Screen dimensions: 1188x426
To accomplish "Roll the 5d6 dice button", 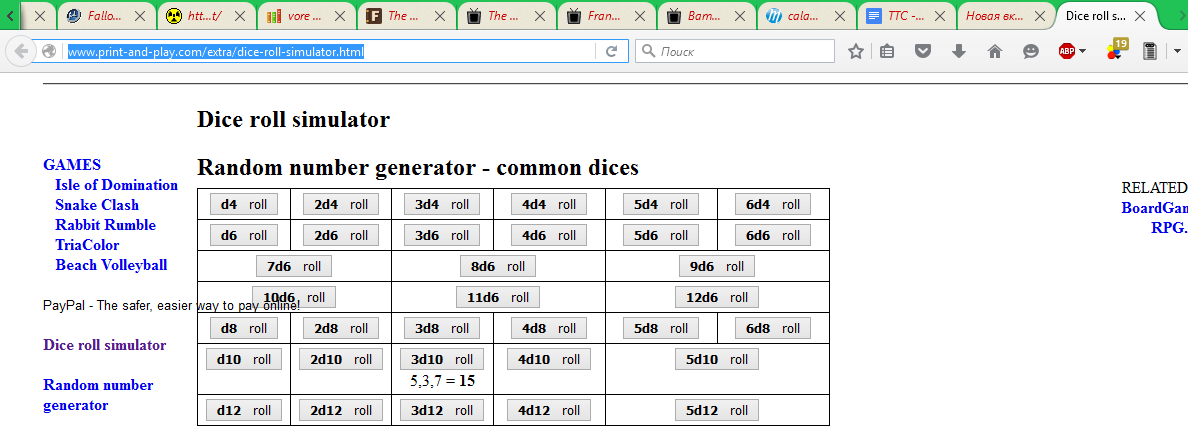I will coord(661,236).
